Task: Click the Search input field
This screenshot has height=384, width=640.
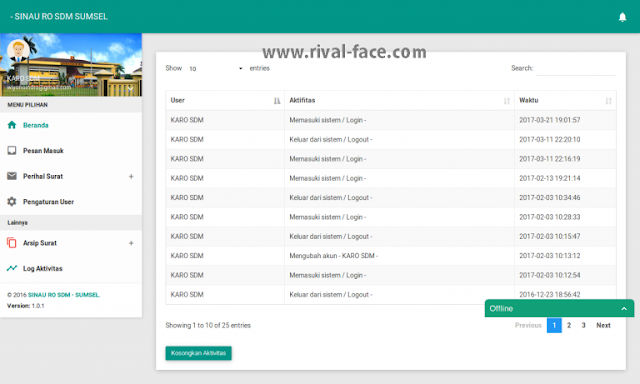Action: coord(576,69)
